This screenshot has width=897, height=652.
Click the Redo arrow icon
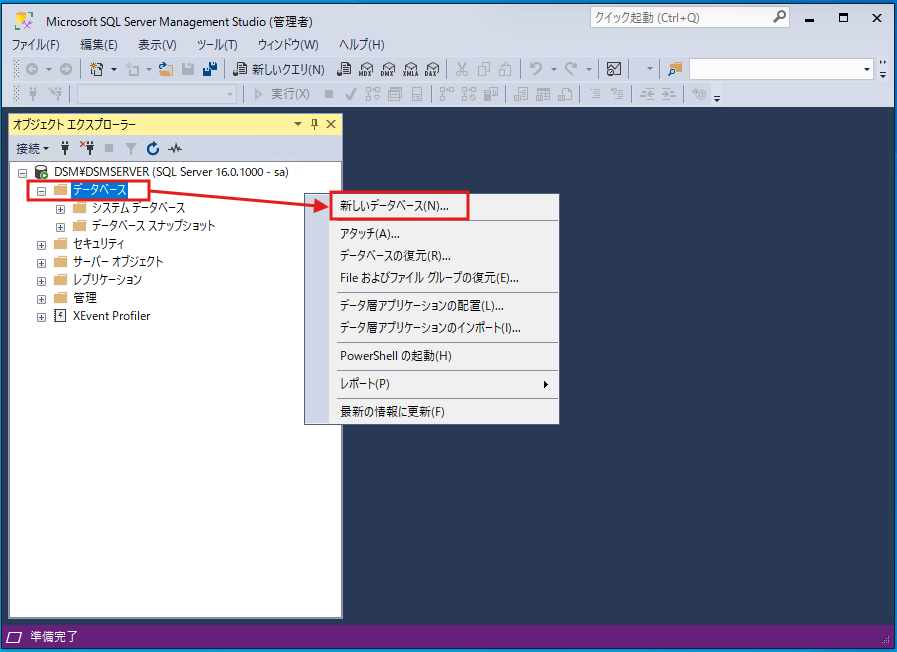[x=571, y=69]
